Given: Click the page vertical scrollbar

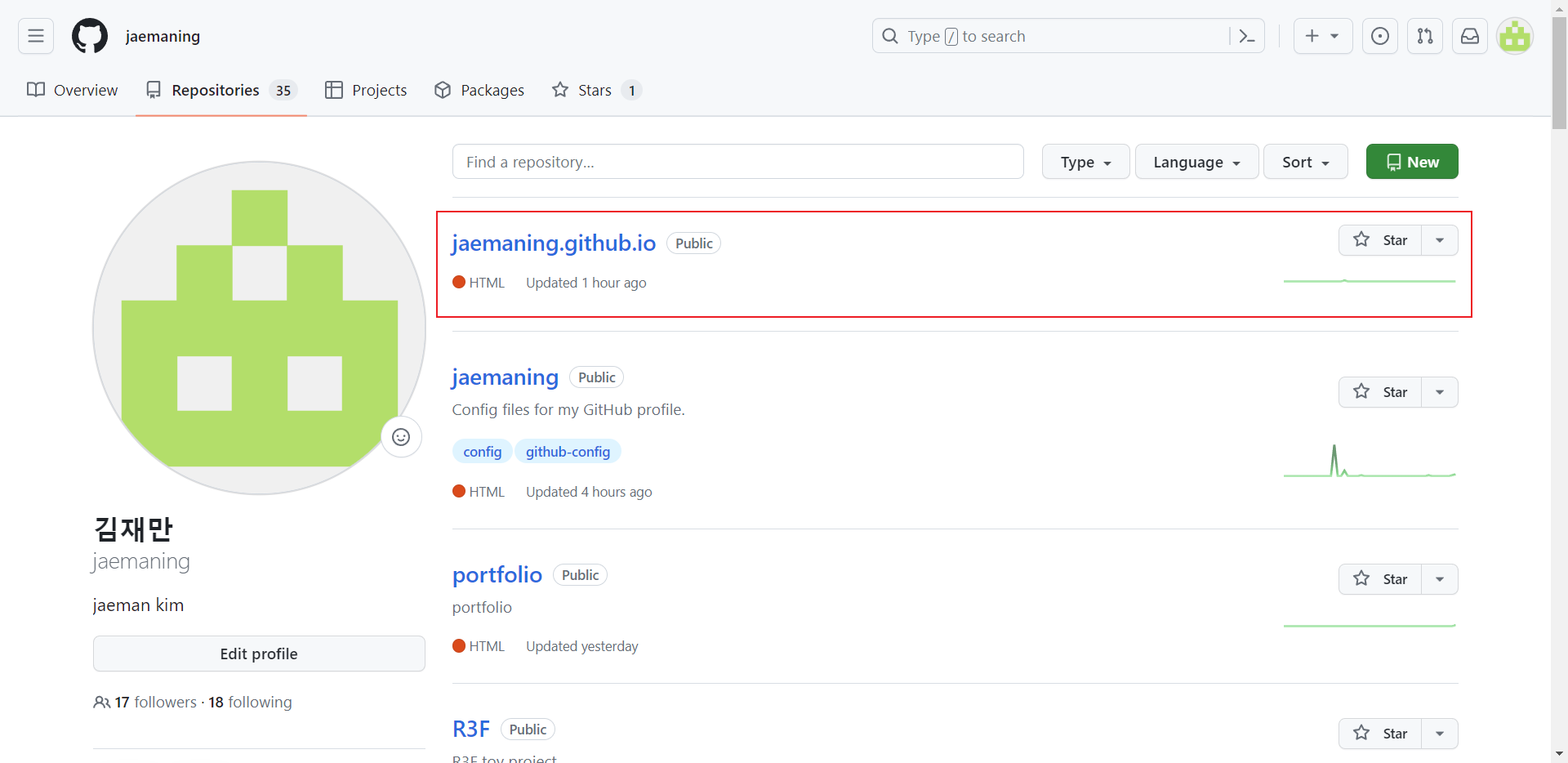Looking at the screenshot, I should tap(1559, 73).
